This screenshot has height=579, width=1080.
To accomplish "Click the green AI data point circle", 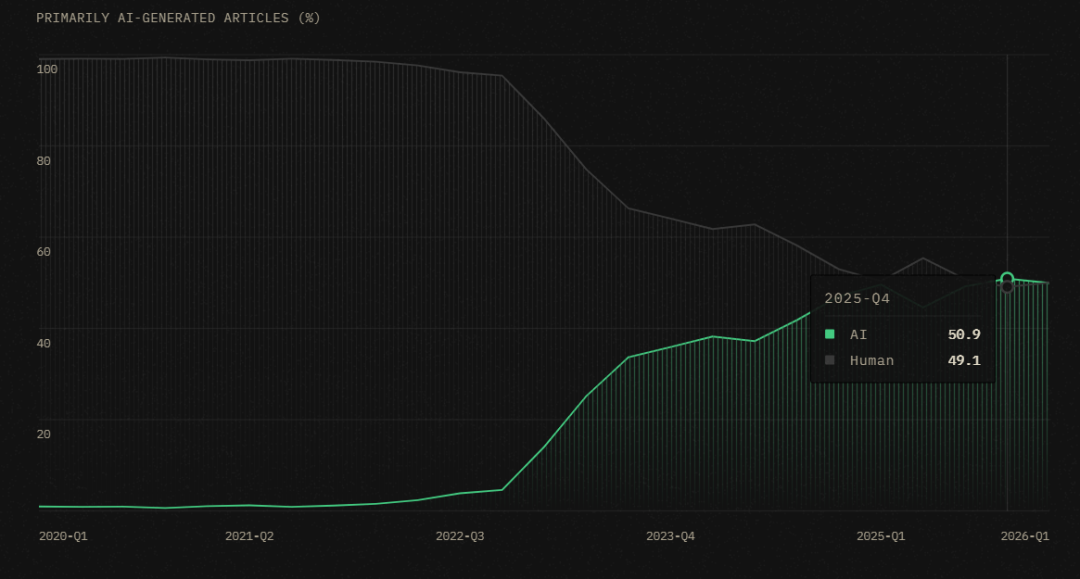I will 1007,279.
